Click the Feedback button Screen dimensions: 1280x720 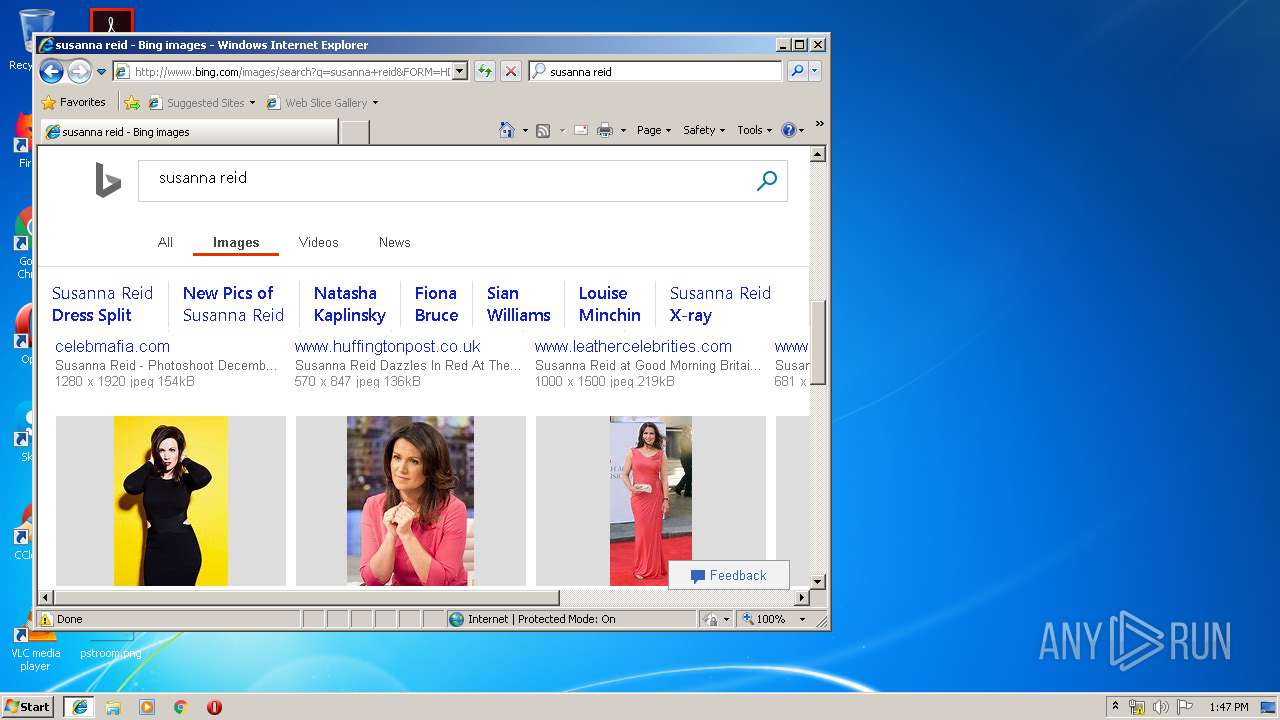729,575
